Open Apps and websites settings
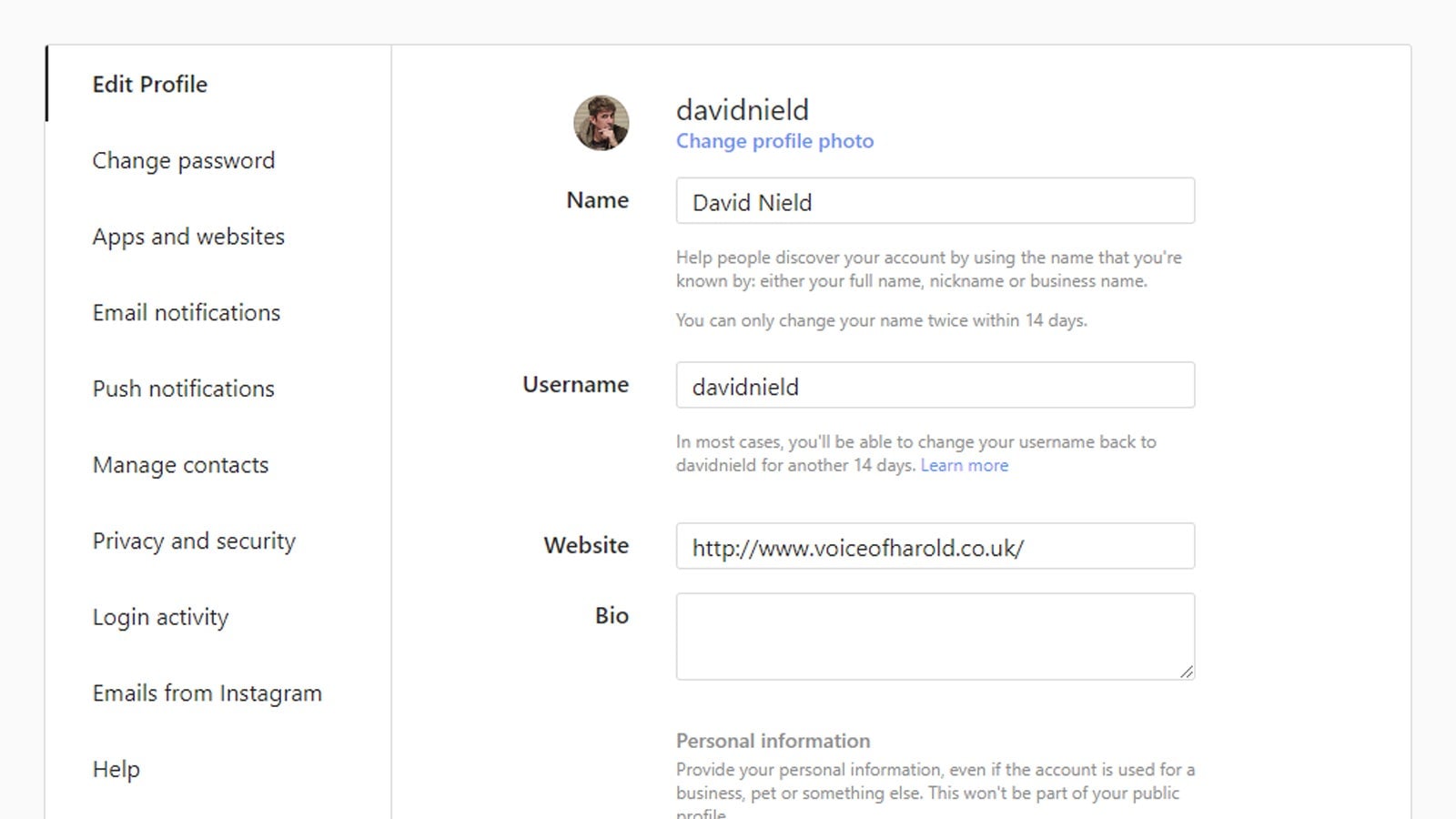 point(188,237)
